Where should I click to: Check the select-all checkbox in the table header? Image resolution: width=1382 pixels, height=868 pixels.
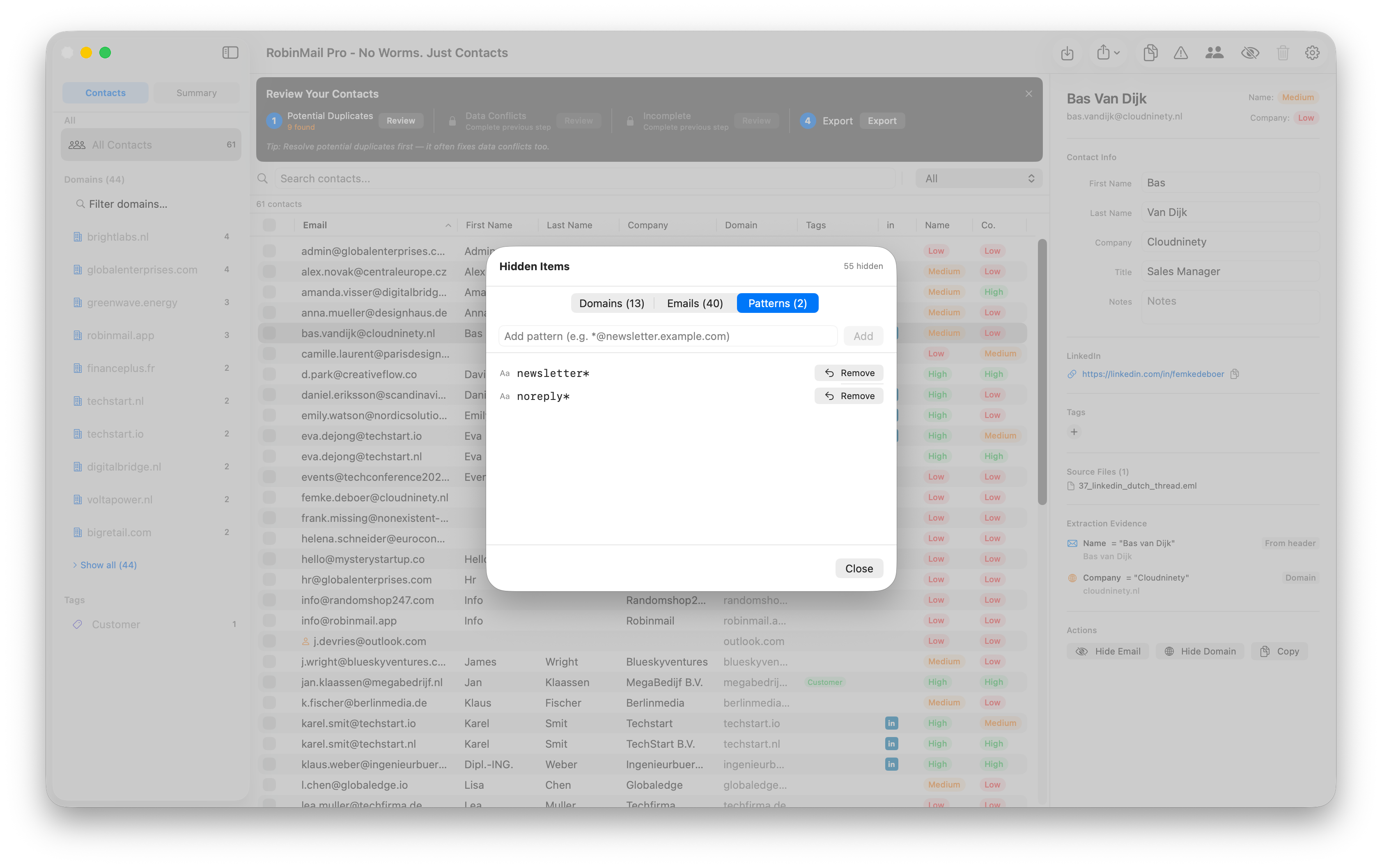point(269,225)
